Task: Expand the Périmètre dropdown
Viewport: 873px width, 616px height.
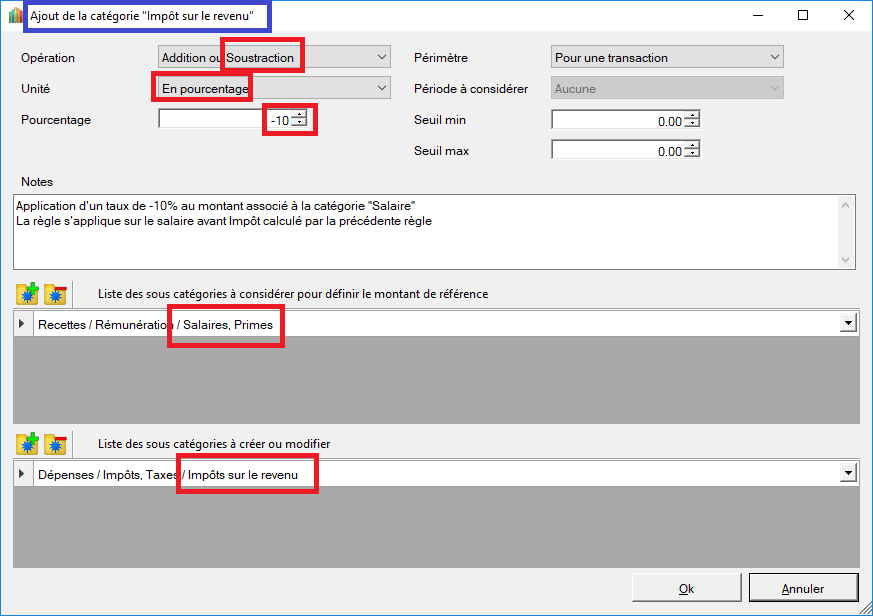Action: coord(775,58)
